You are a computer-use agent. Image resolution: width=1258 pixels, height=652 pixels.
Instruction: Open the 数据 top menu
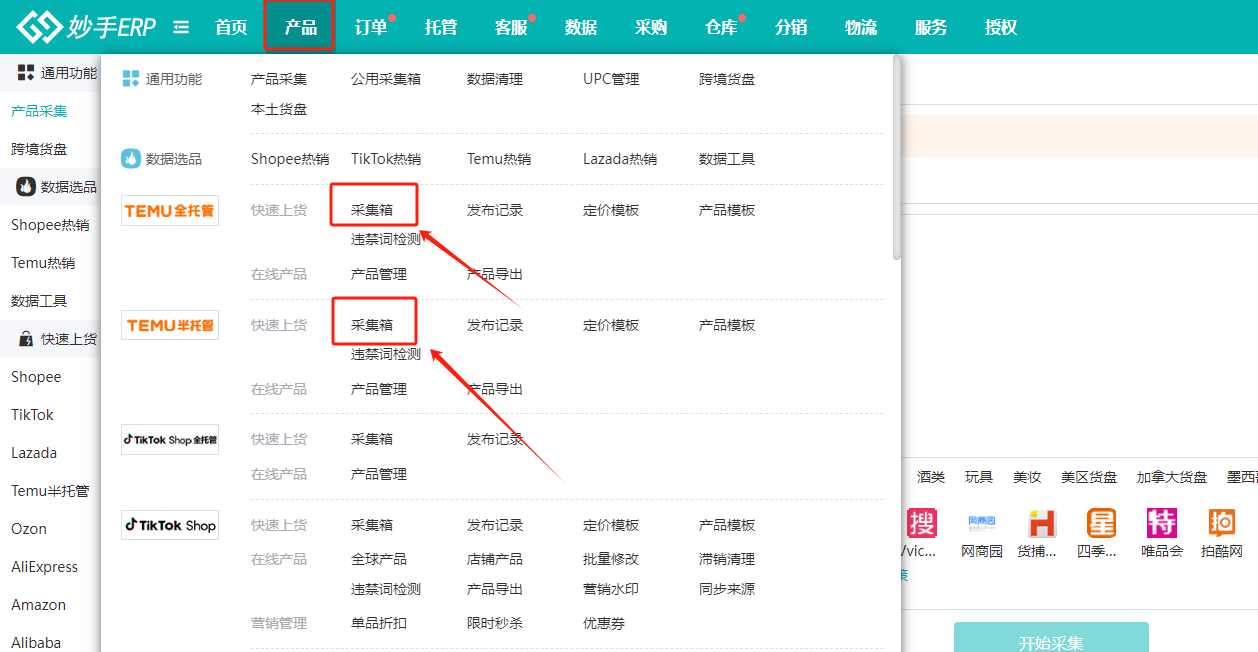[581, 28]
